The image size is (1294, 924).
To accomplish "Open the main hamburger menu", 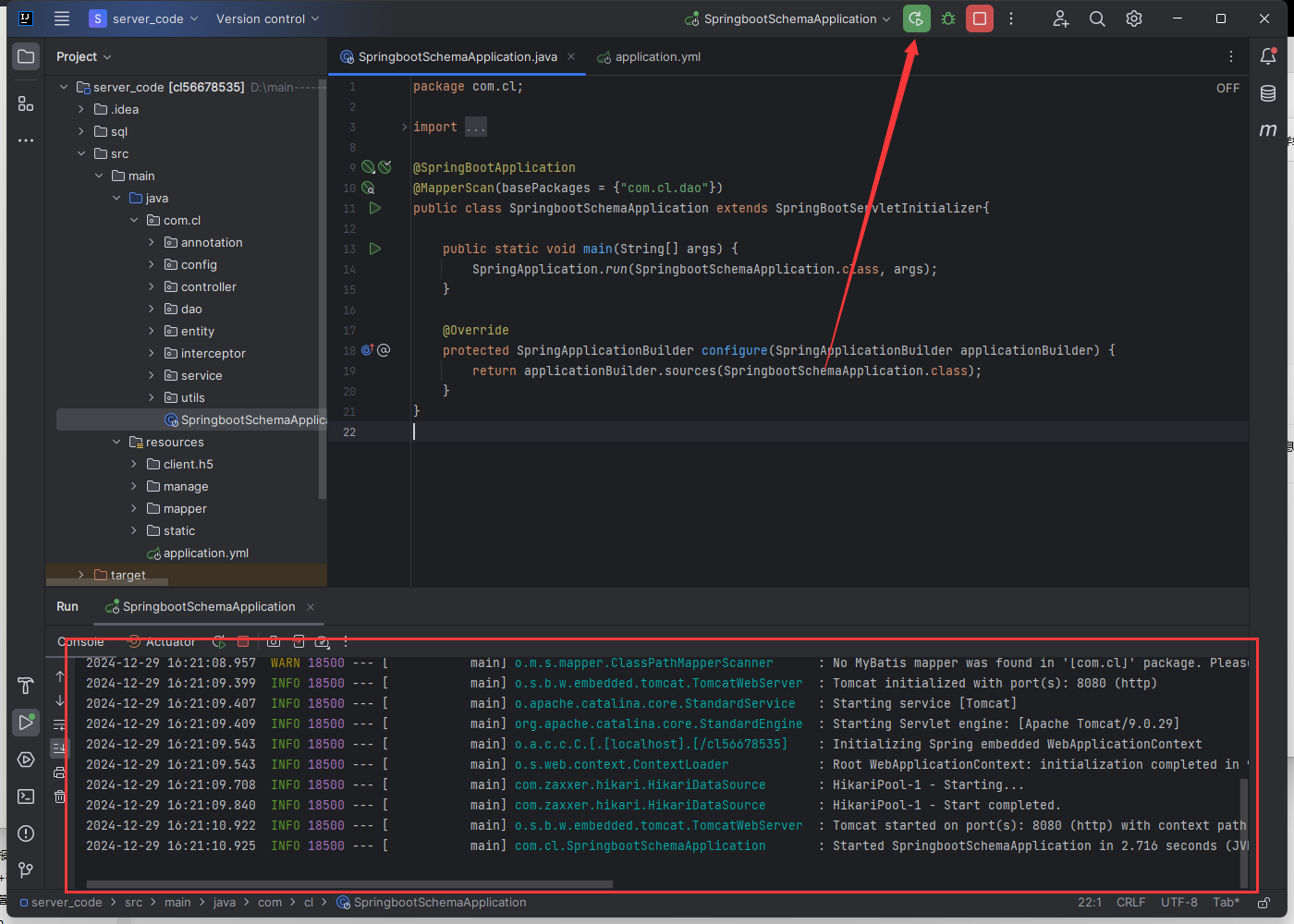I will coord(62,18).
